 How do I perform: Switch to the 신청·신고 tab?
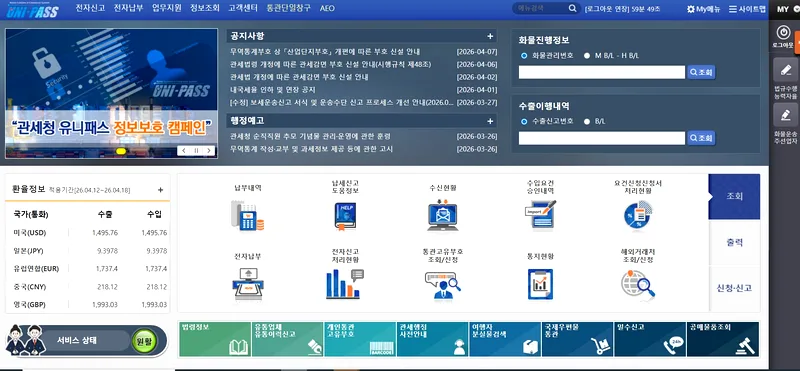click(x=734, y=288)
